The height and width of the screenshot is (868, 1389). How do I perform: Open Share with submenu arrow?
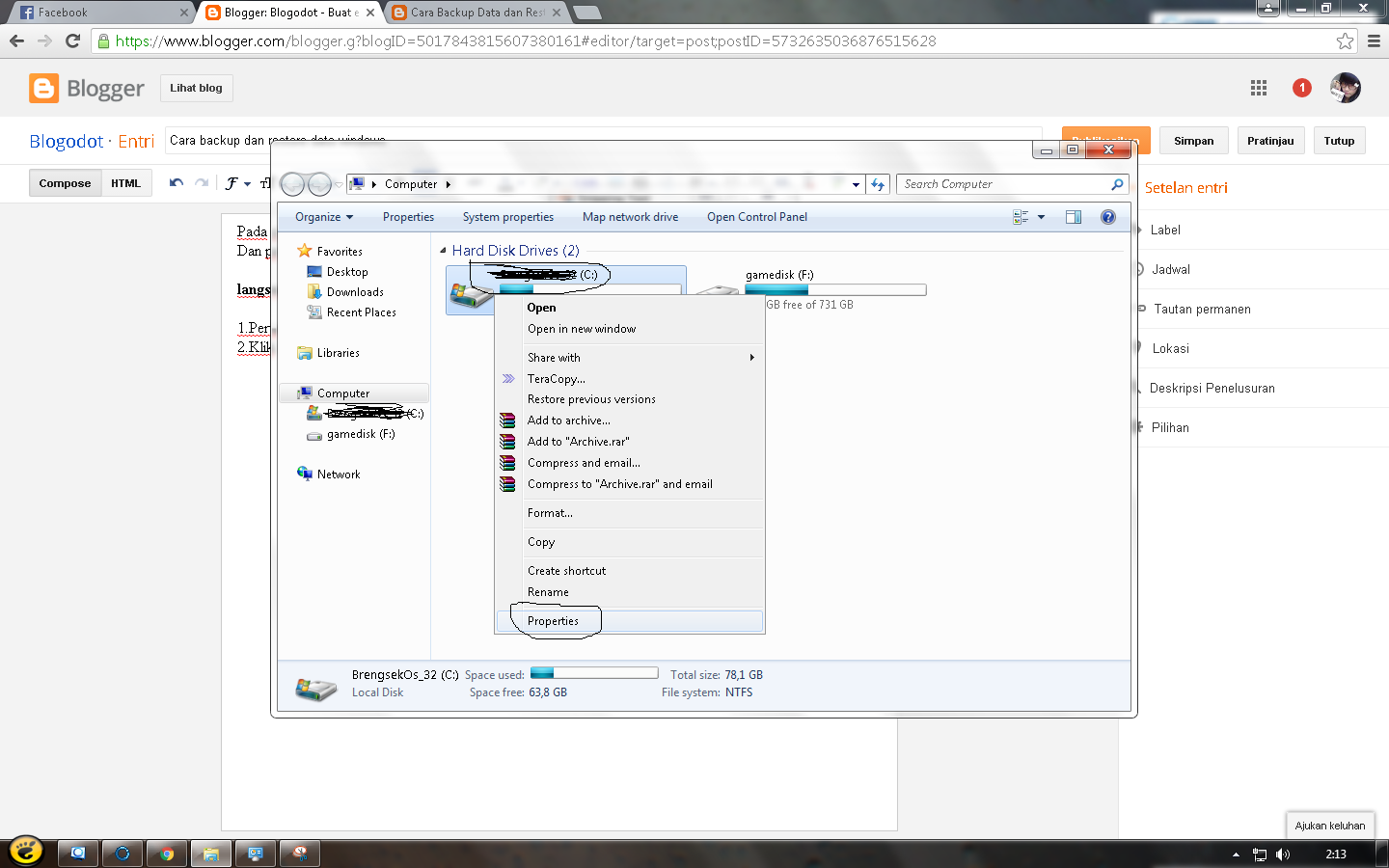point(752,358)
